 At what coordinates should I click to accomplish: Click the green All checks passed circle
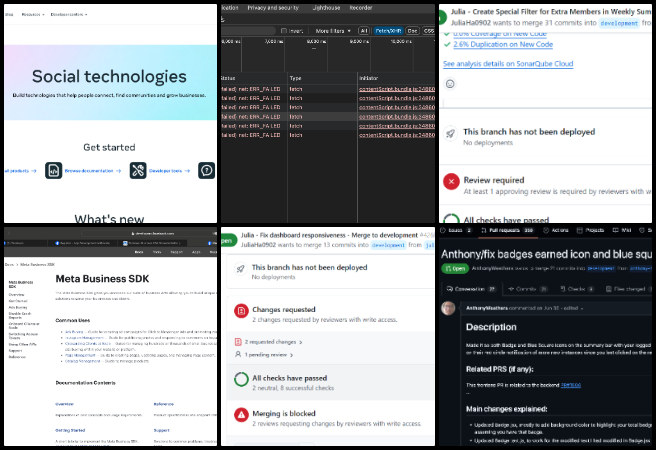[241, 378]
